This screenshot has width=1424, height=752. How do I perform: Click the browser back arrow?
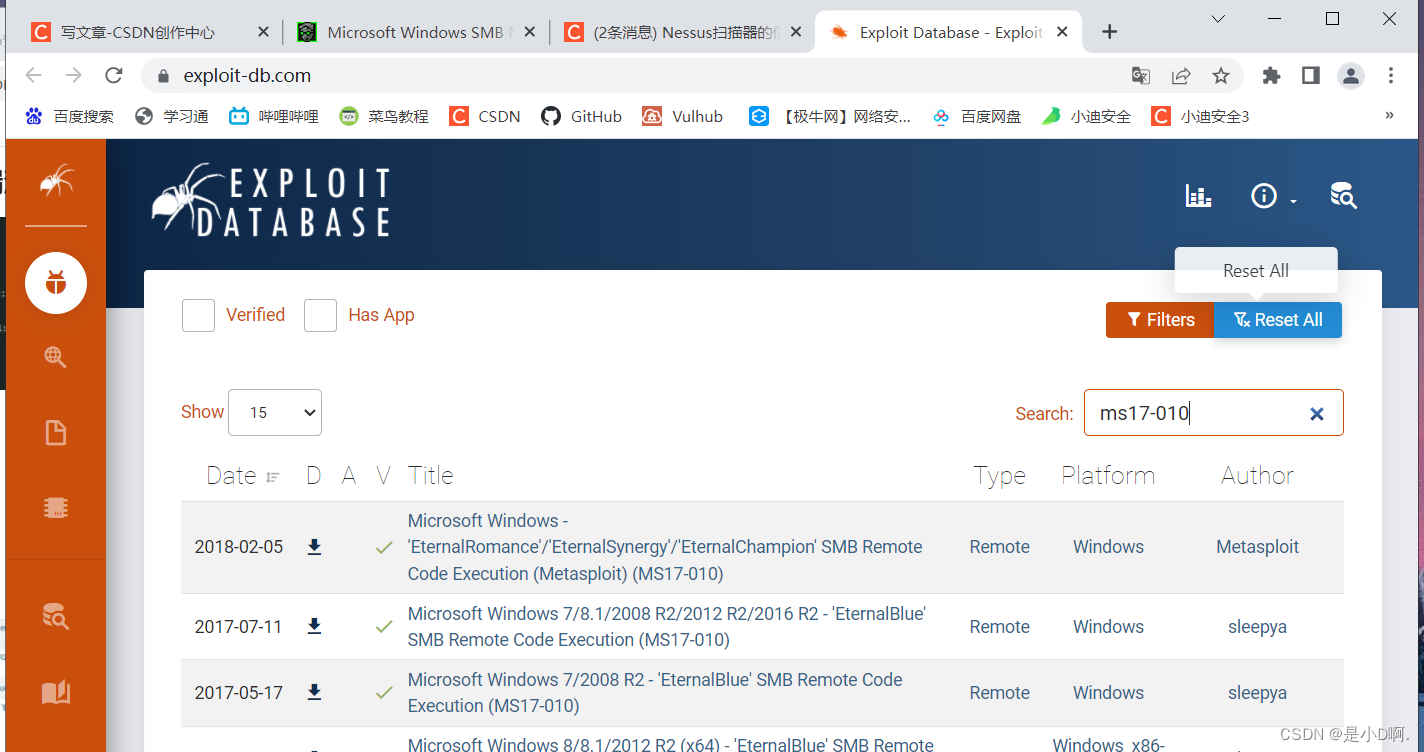33,75
